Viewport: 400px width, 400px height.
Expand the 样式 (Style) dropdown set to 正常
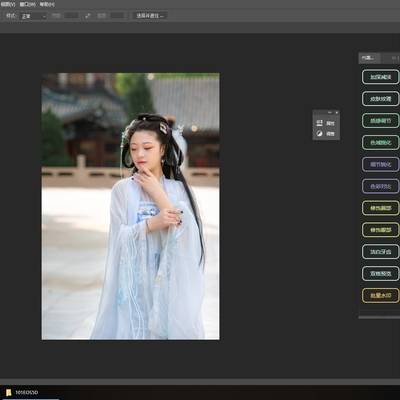point(34,16)
